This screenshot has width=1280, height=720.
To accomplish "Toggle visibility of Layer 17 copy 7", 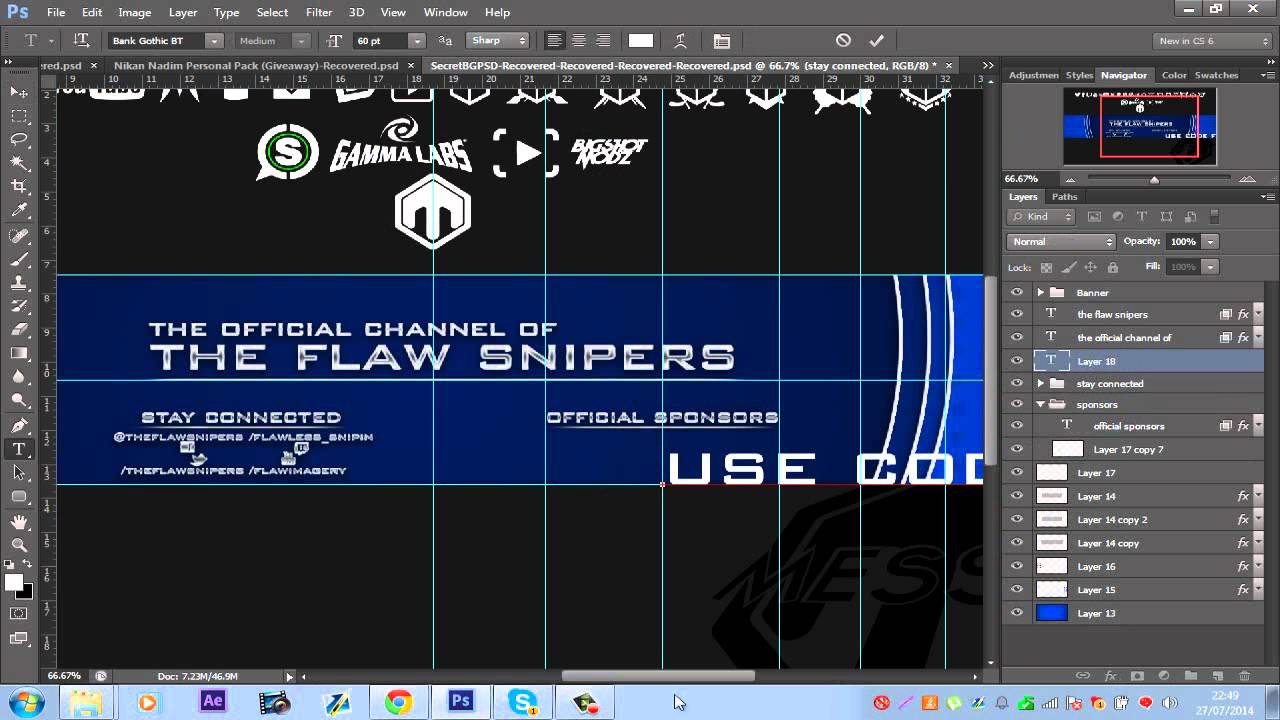I will [x=1017, y=449].
